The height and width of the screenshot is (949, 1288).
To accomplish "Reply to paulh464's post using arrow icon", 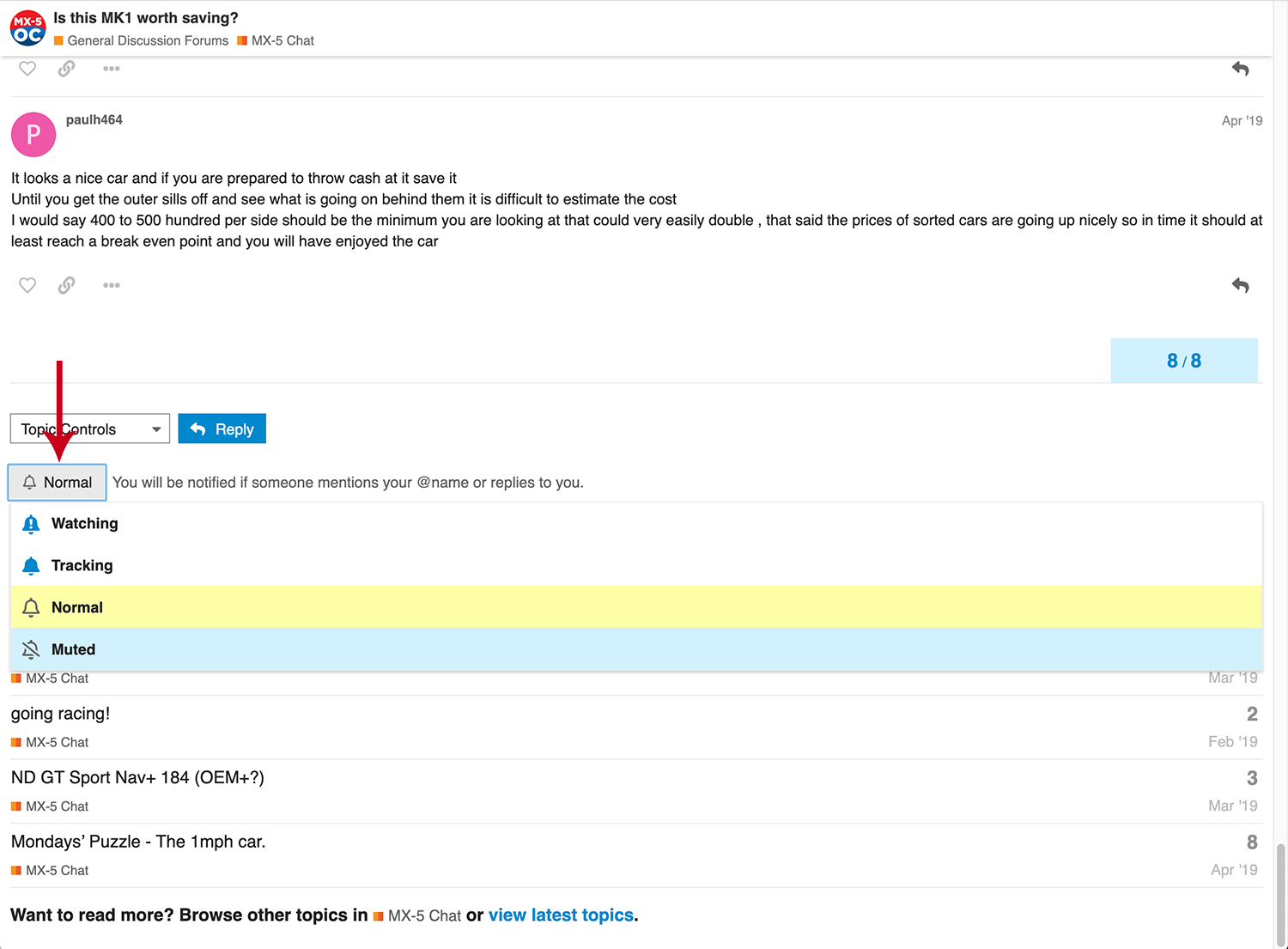I will 1240,285.
